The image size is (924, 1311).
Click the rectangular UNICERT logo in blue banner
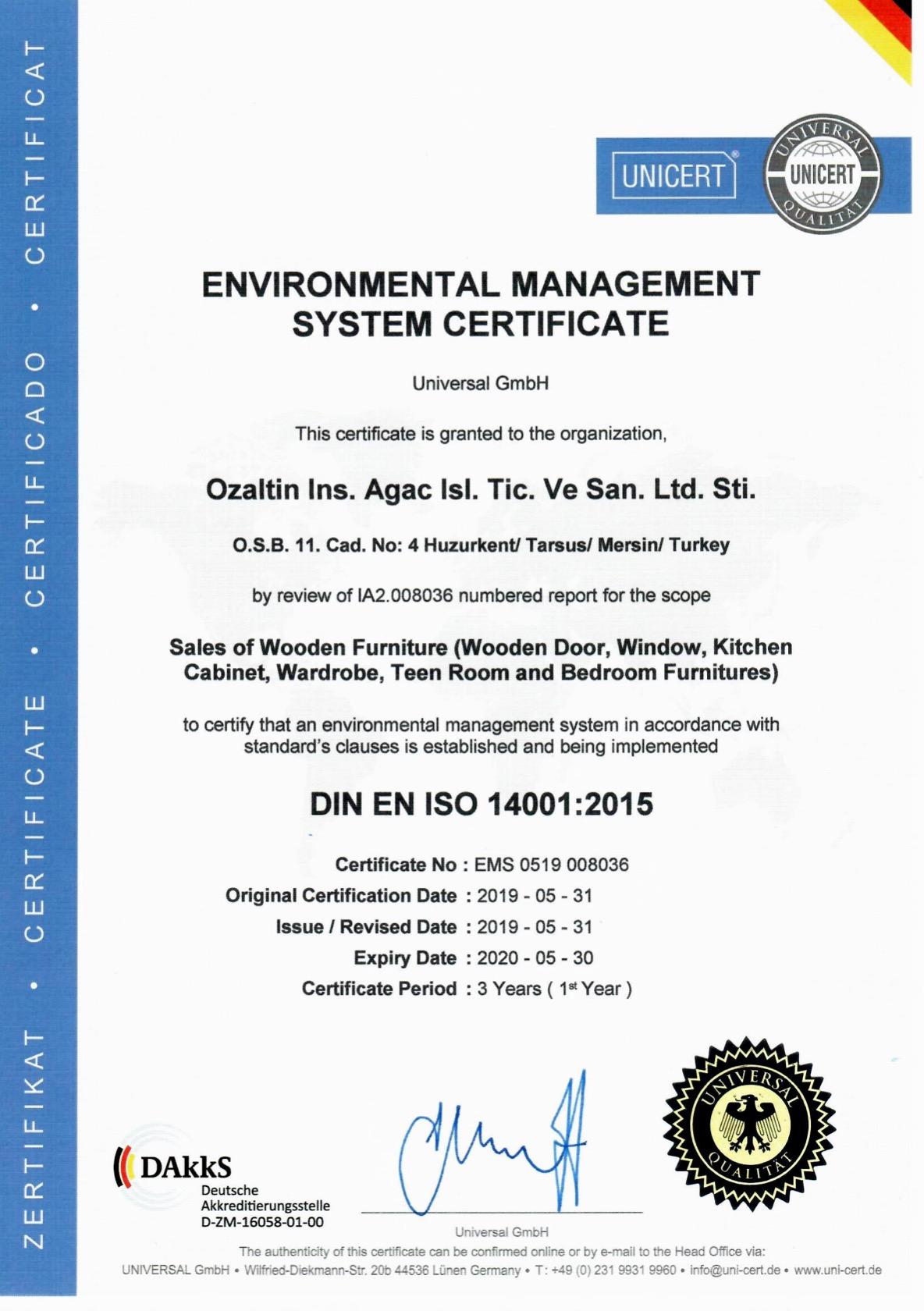[x=673, y=176]
